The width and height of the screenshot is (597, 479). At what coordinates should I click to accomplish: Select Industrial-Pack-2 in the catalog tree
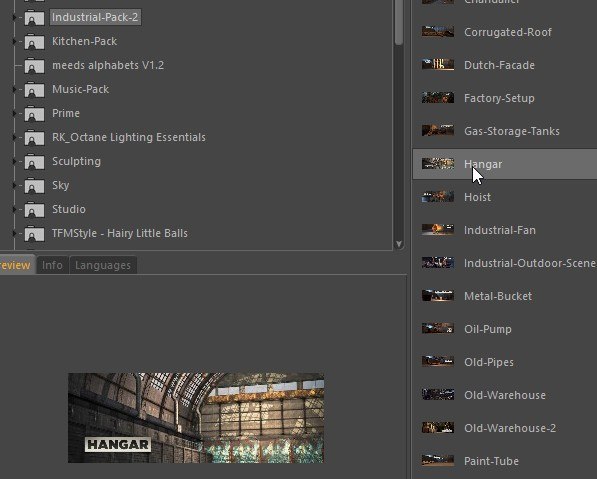95,18
